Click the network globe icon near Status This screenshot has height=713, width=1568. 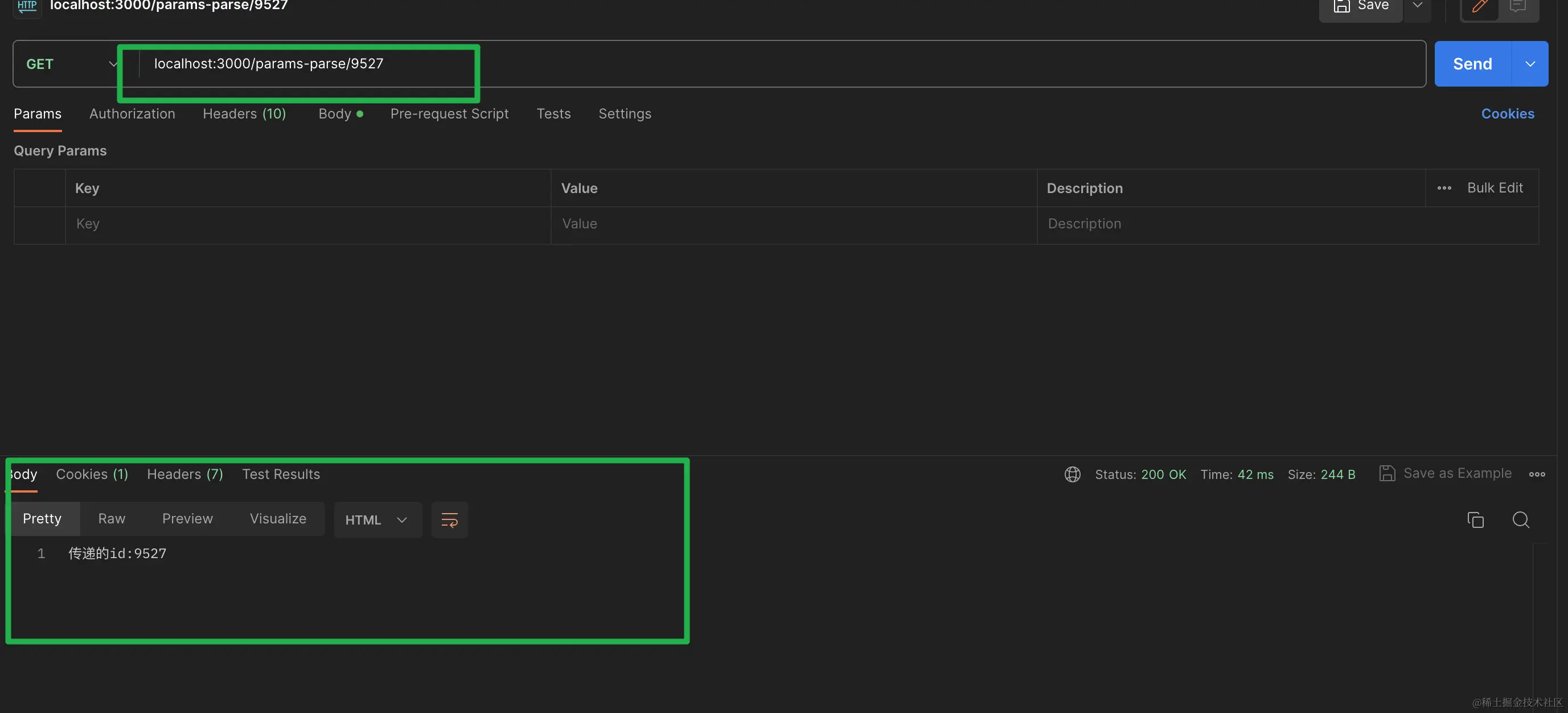coord(1072,474)
